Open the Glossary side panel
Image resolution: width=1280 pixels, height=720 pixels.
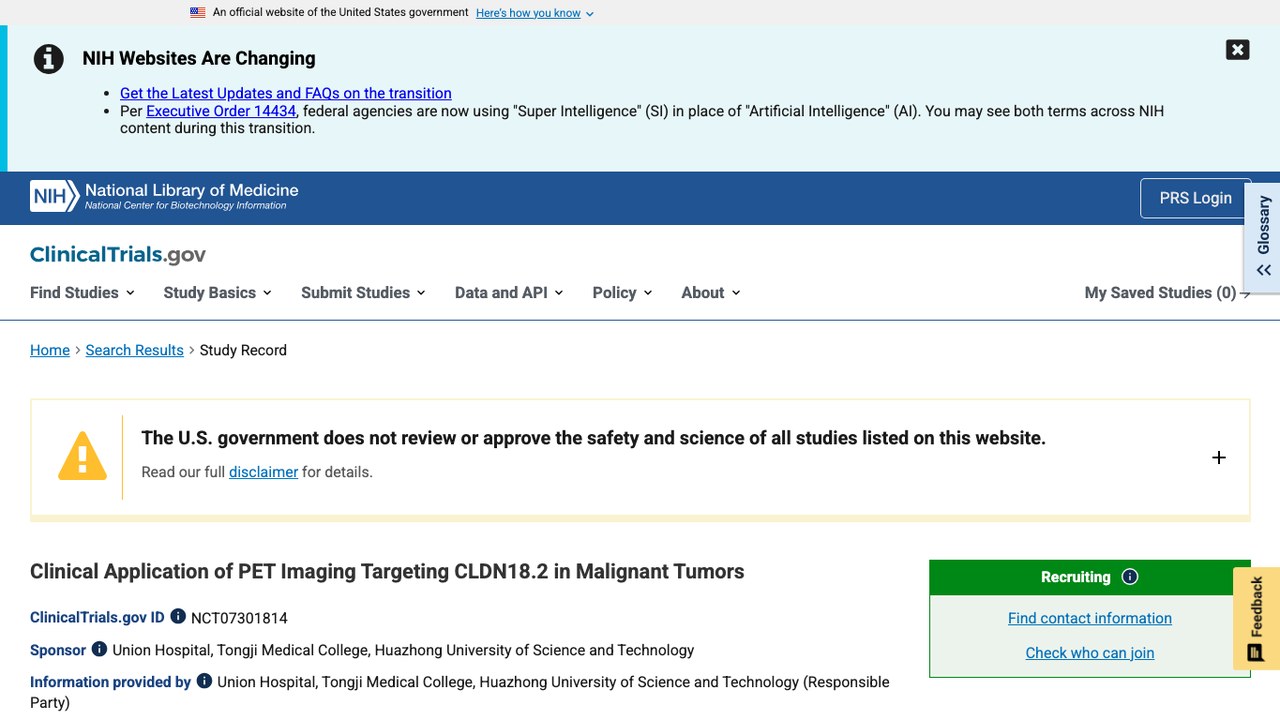click(1264, 237)
